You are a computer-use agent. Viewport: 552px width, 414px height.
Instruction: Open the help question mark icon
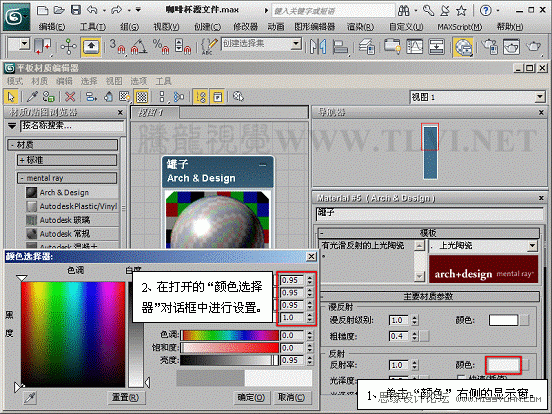click(x=485, y=11)
